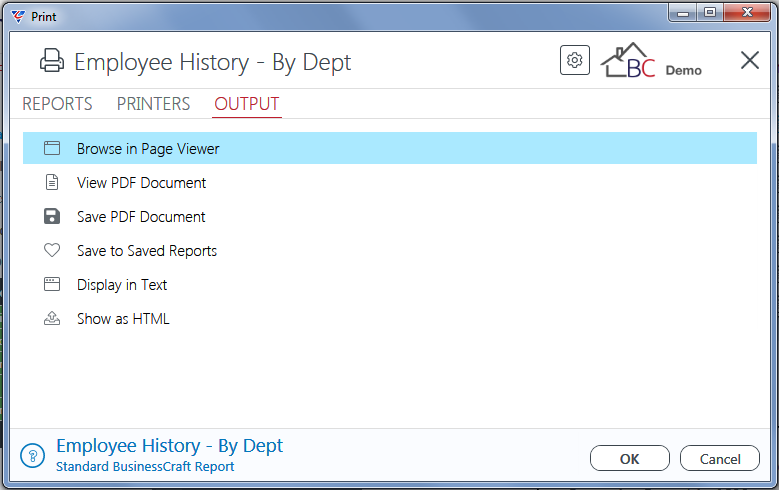Close the dialog with the large X
The image size is (779, 490).
point(750,60)
